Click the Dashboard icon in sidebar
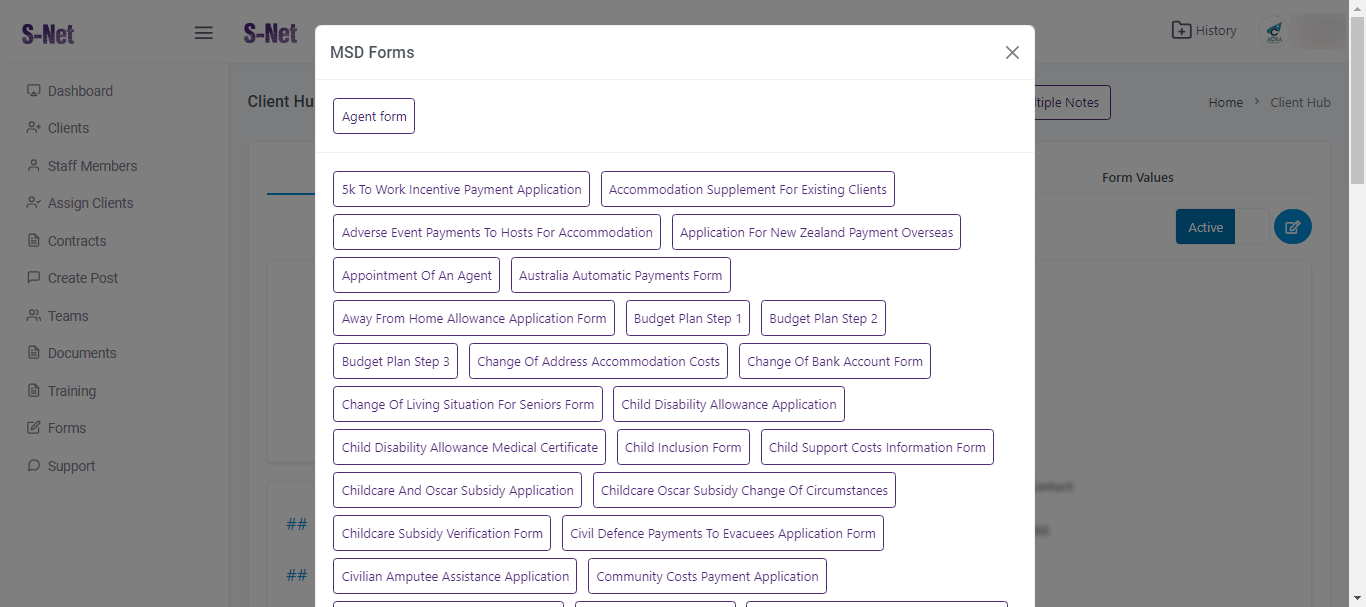The width and height of the screenshot is (1366, 607). (x=34, y=91)
